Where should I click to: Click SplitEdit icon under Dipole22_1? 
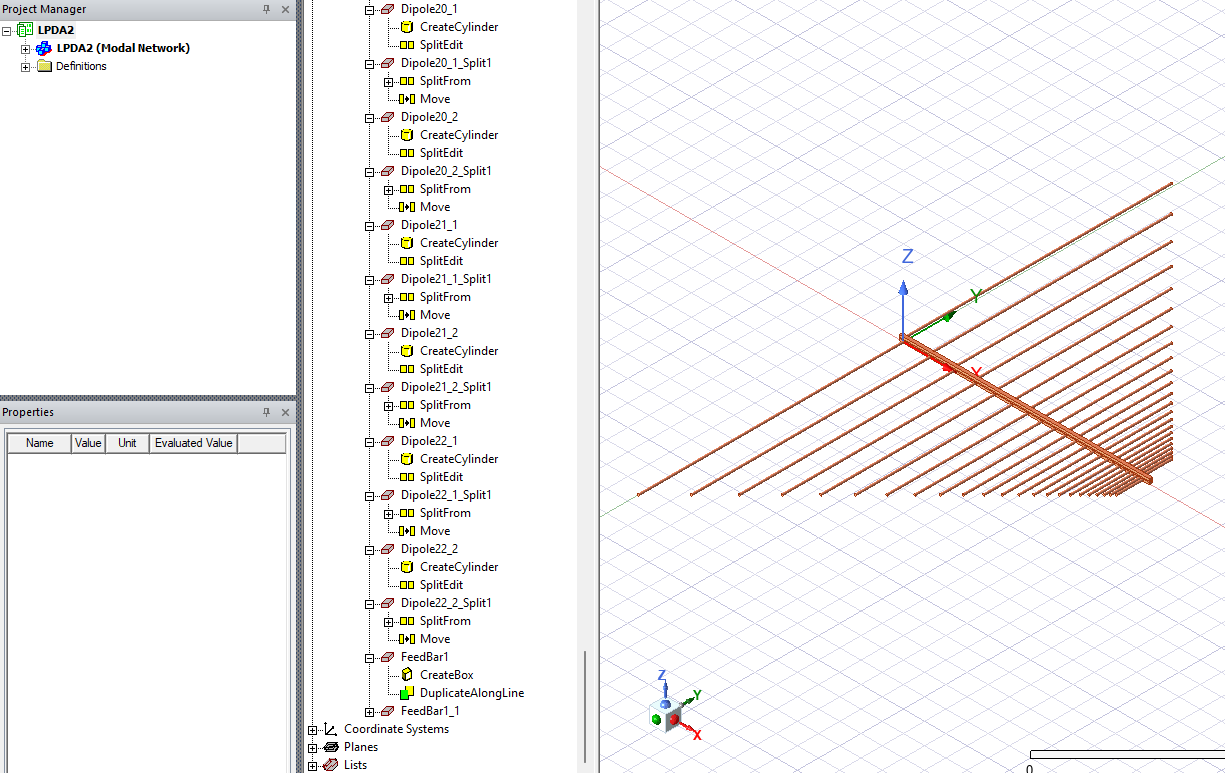point(407,477)
